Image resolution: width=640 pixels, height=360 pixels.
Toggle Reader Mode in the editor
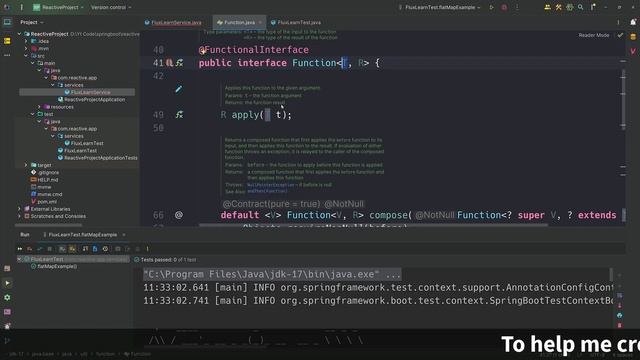click(593, 35)
